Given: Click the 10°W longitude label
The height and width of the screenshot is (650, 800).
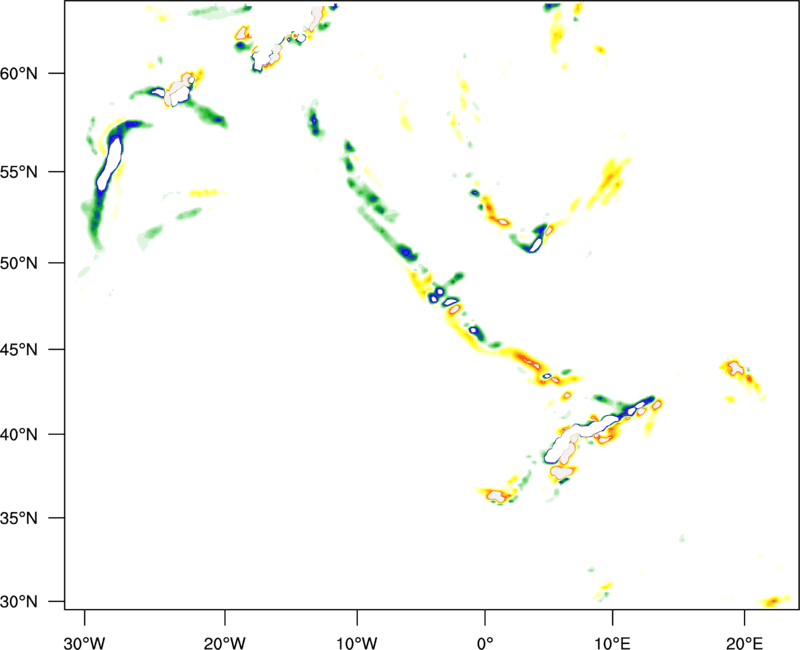Looking at the screenshot, I should pos(357,643).
